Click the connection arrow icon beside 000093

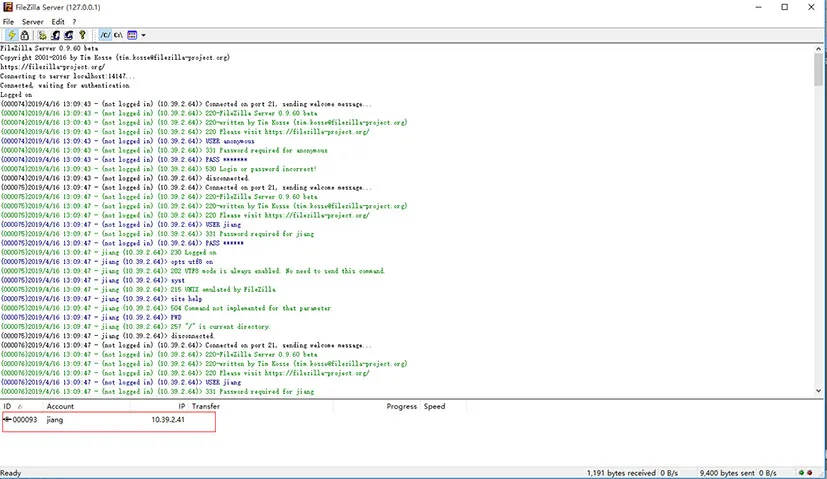(x=7, y=419)
